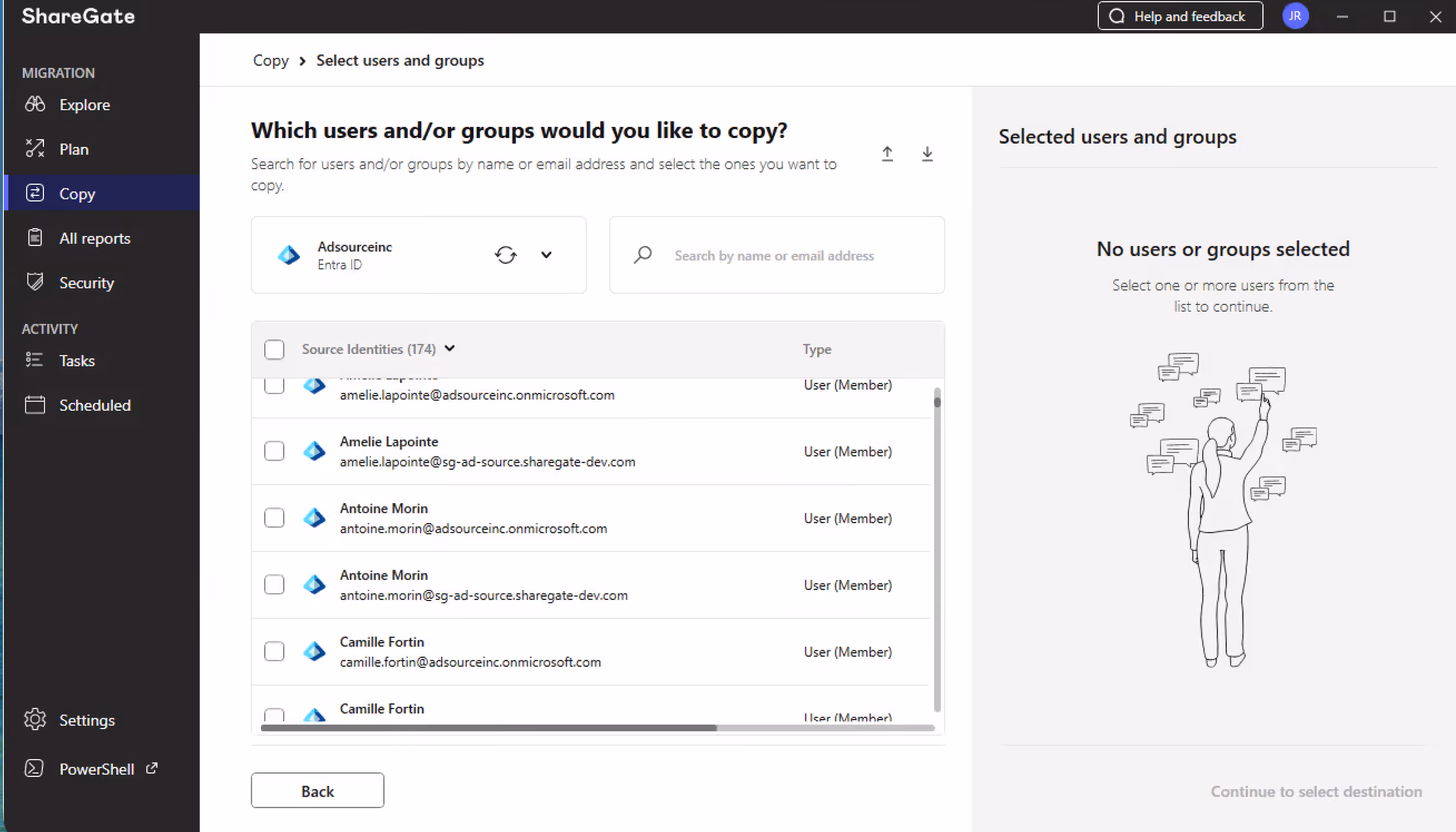Click email antoine.morin@adsourceinc.onmicrosoft.com
Screen dimensions: 1456x832
coord(473,529)
